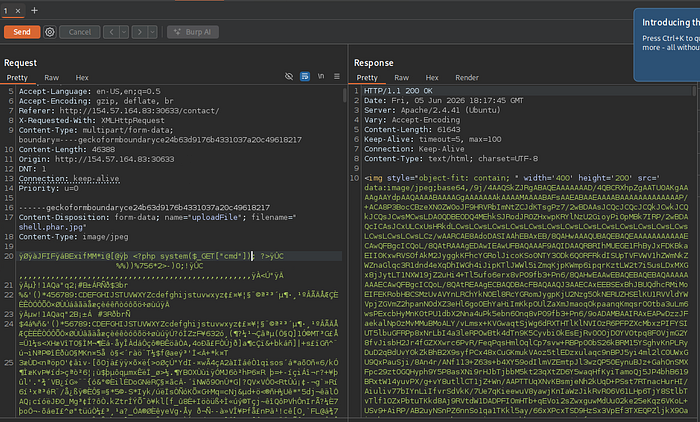Add a new Repeater tab
The image size is (700, 422).
pyautogui.click(x=34, y=10)
